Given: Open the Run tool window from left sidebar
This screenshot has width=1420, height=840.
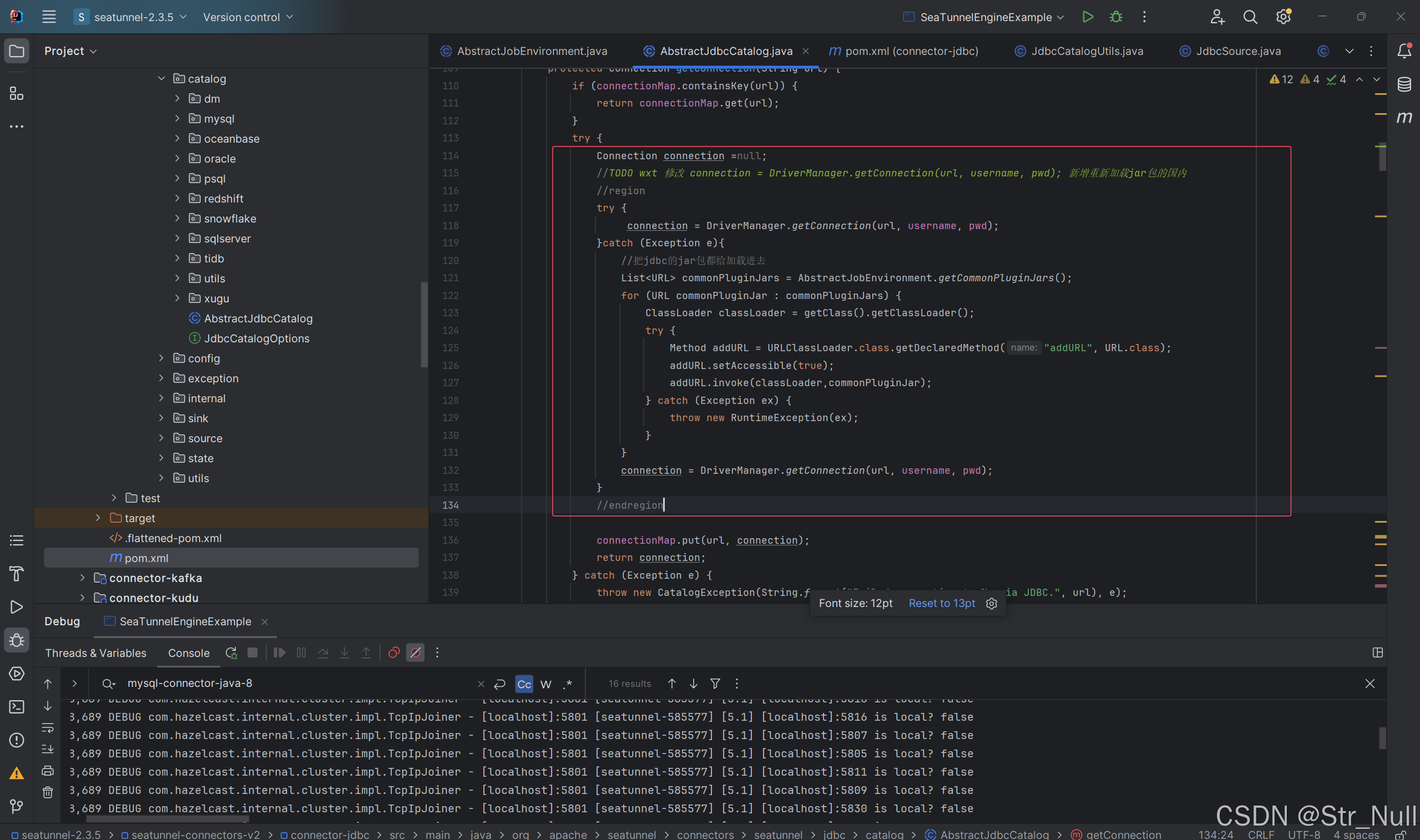Looking at the screenshot, I should 17,607.
